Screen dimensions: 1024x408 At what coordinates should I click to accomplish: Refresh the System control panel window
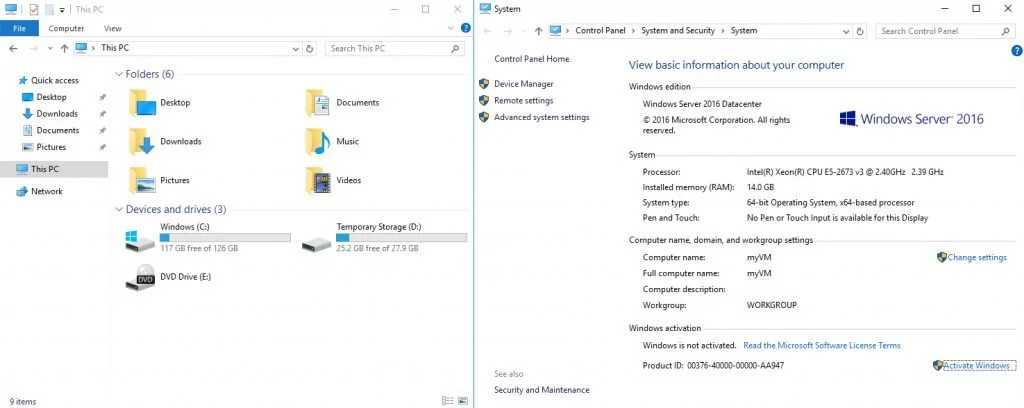(861, 31)
